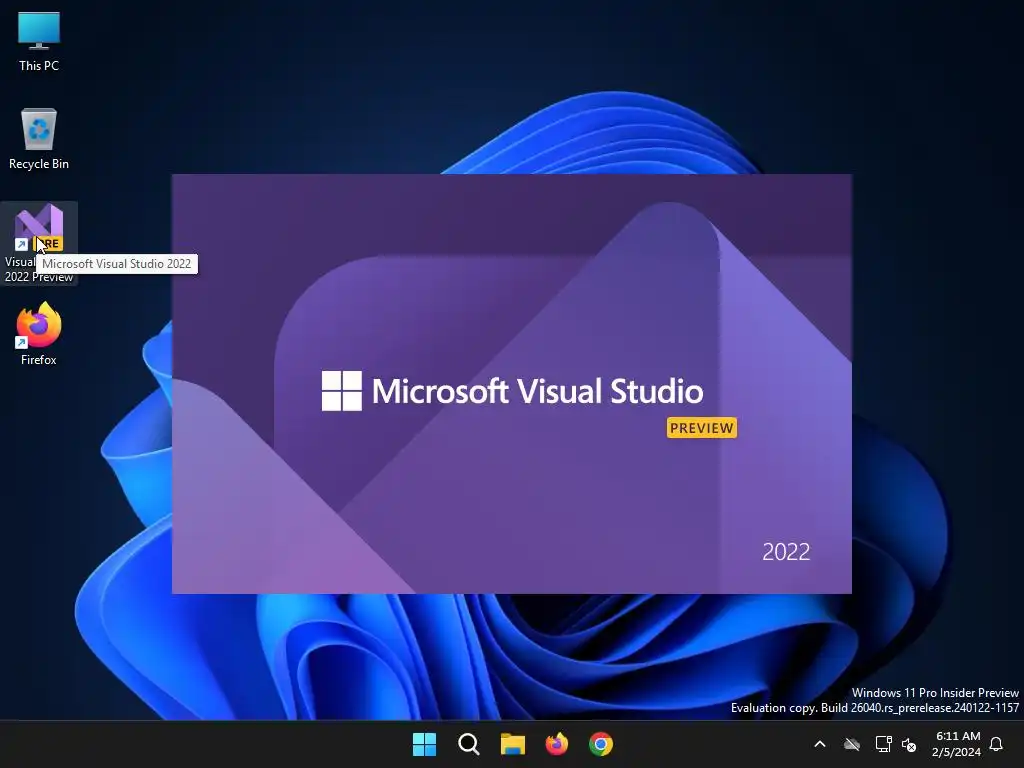The width and height of the screenshot is (1024, 768).
Task: Open the notifications bell icon
Action: pos(997,744)
